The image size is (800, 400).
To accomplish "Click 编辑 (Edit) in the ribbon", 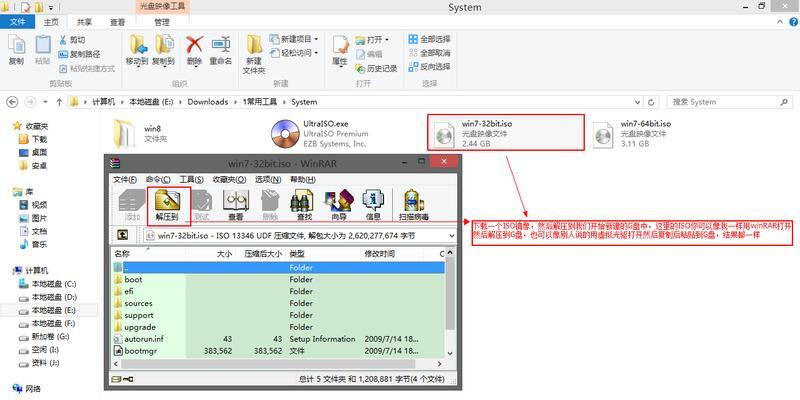I will pos(369,54).
